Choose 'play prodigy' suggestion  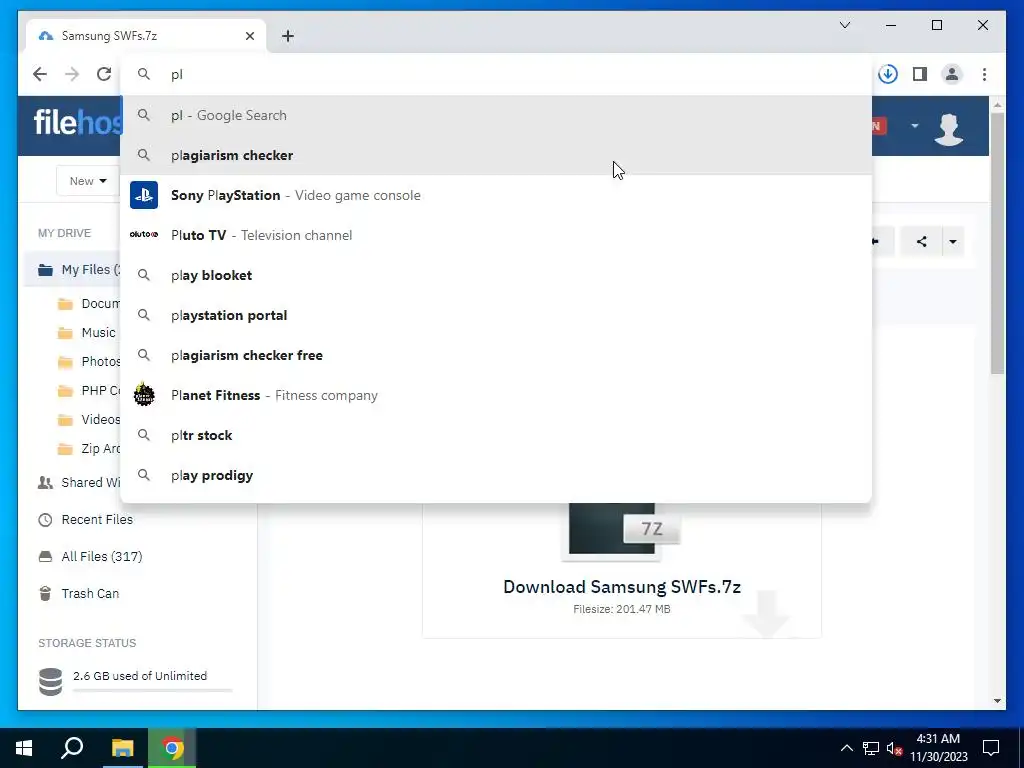(x=496, y=475)
